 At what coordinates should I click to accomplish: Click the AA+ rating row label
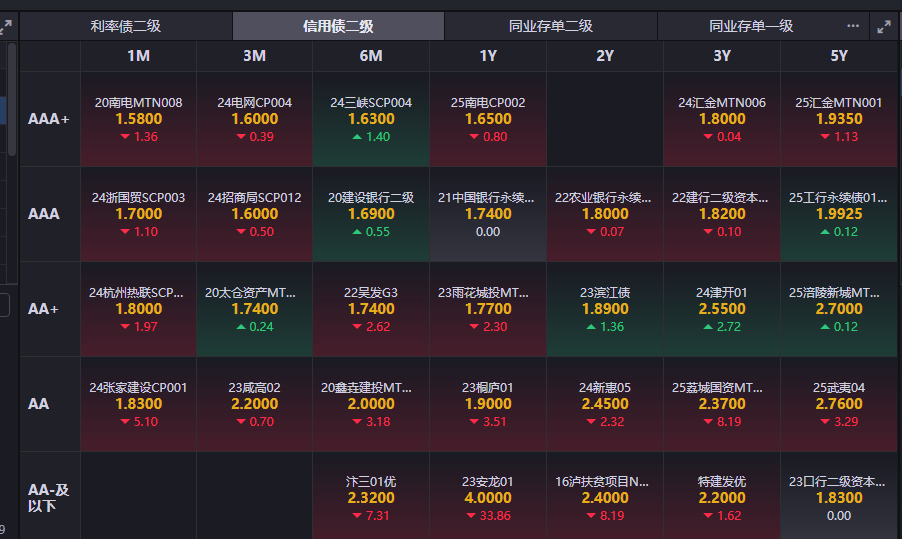click(x=49, y=309)
